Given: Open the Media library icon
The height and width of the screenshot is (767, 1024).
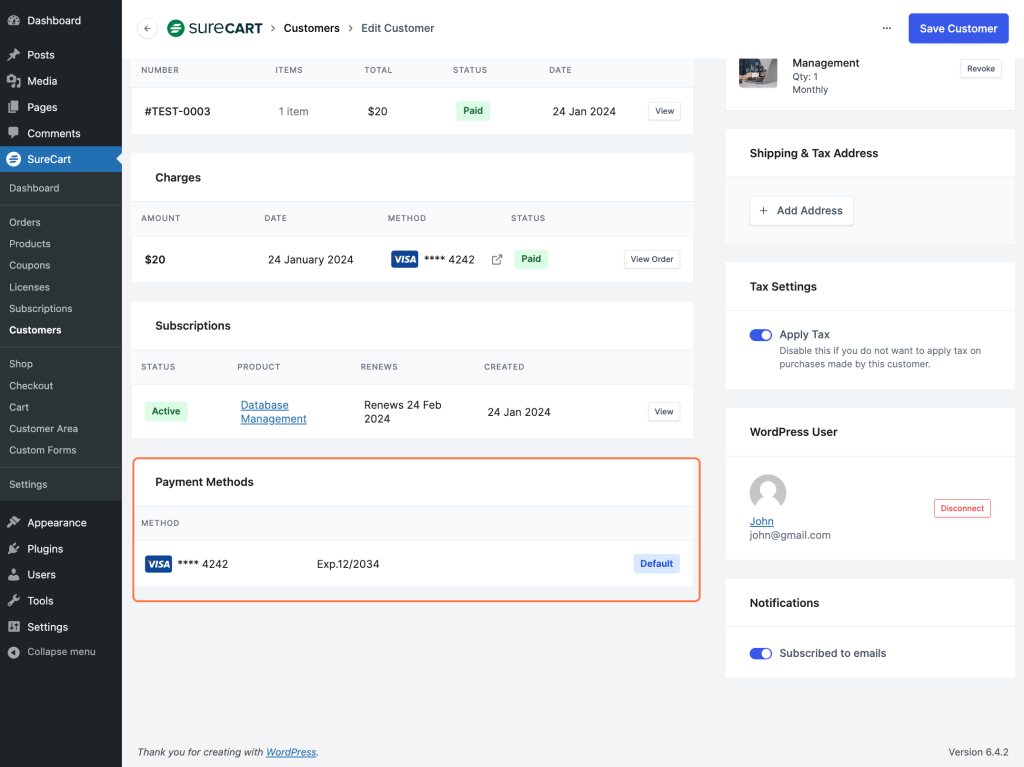Looking at the screenshot, I should 16,80.
